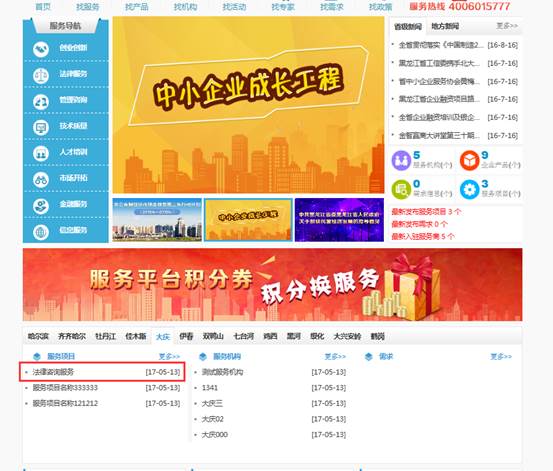The width and height of the screenshot is (553, 471).
Task: Click the orange cube 企业产品 icon
Action: point(470,161)
